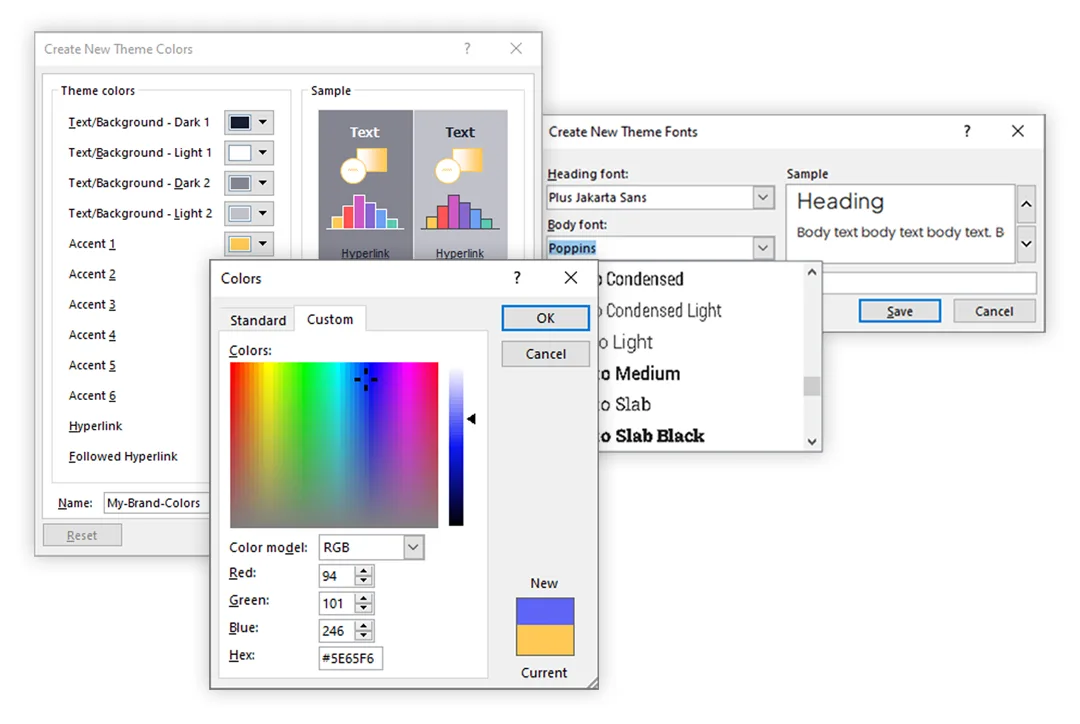Click OK in the Colors dialog
Image resolution: width=1080 pixels, height=724 pixels.
[546, 318]
